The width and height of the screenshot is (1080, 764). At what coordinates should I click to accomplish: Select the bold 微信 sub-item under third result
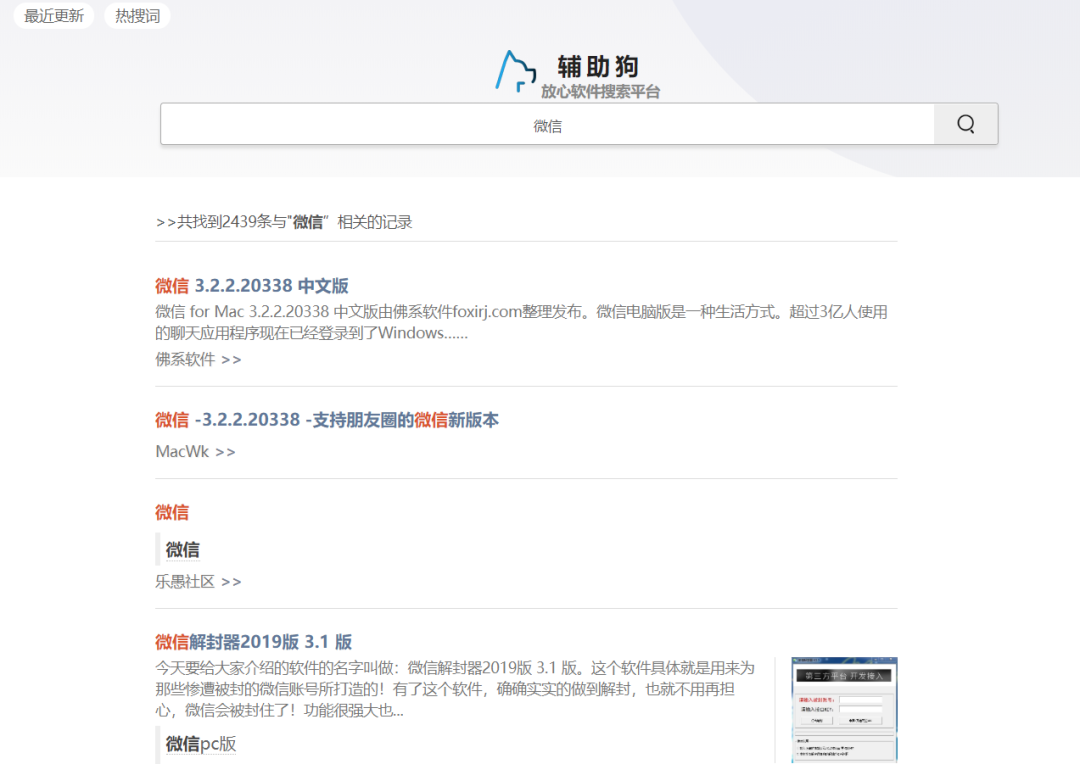[182, 549]
